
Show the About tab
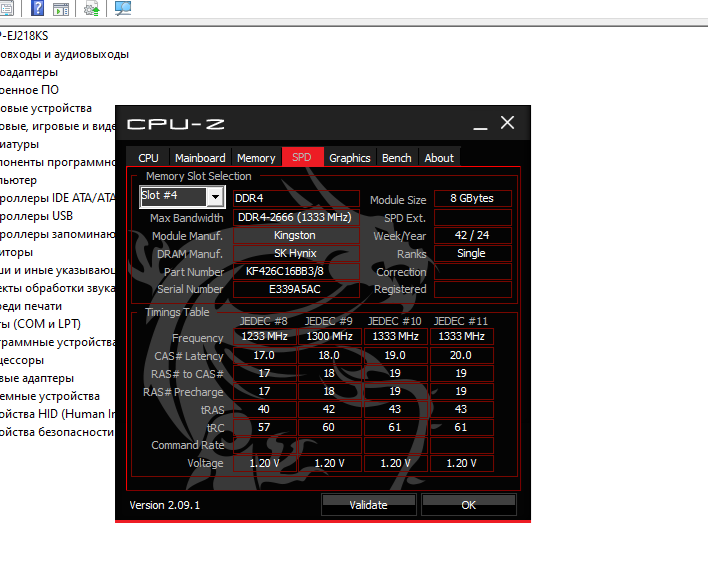pos(439,158)
